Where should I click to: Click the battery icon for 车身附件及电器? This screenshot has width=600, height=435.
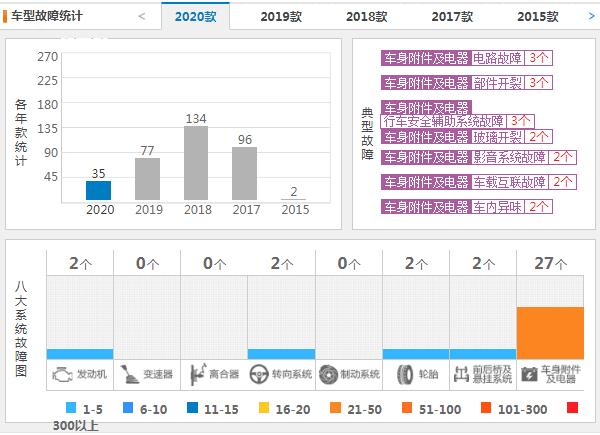(x=529, y=374)
